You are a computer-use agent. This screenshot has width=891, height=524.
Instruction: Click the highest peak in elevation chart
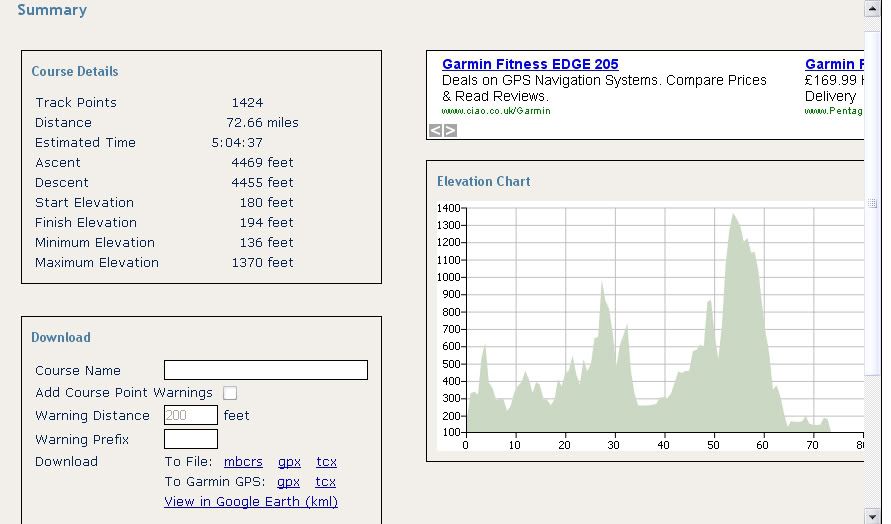point(734,215)
